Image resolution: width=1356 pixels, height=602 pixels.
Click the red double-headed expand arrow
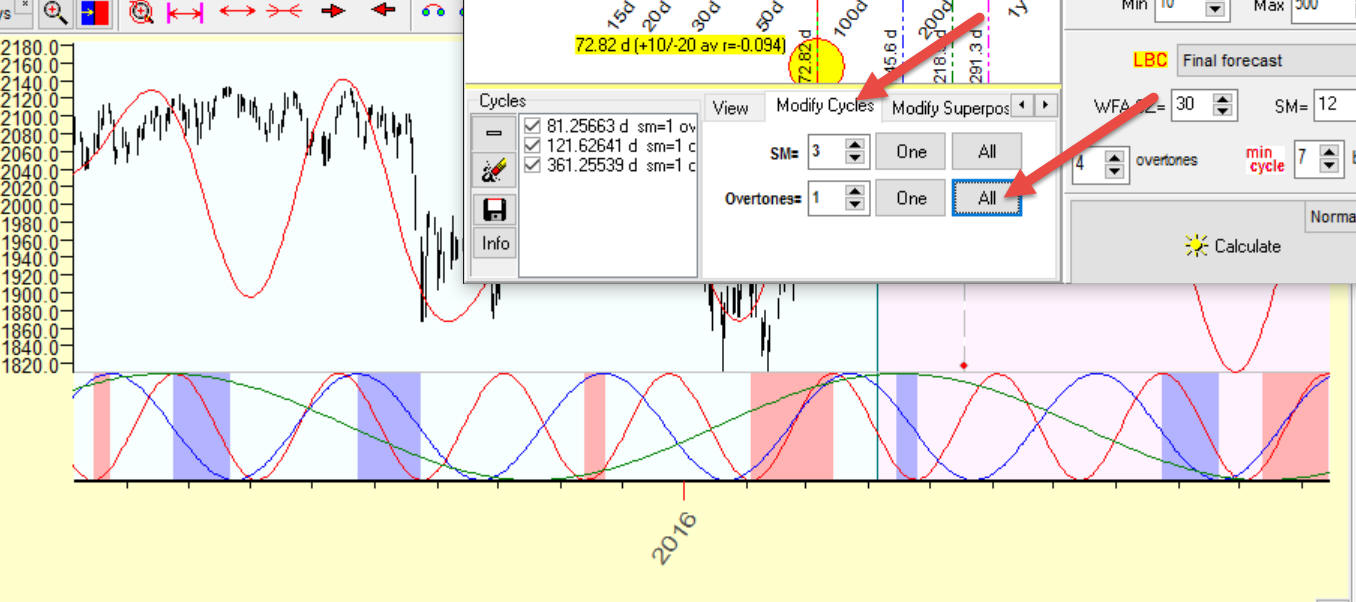pos(237,11)
